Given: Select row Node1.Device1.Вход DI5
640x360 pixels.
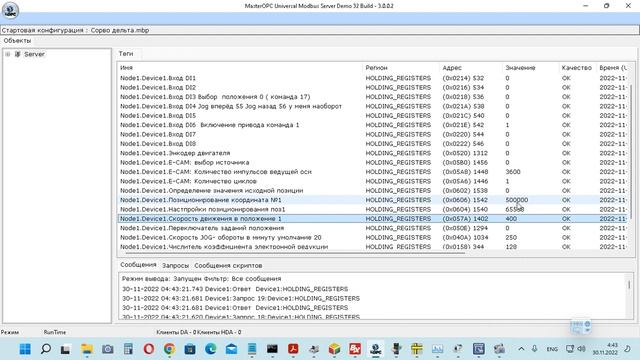Looking at the screenshot, I should [373, 116].
